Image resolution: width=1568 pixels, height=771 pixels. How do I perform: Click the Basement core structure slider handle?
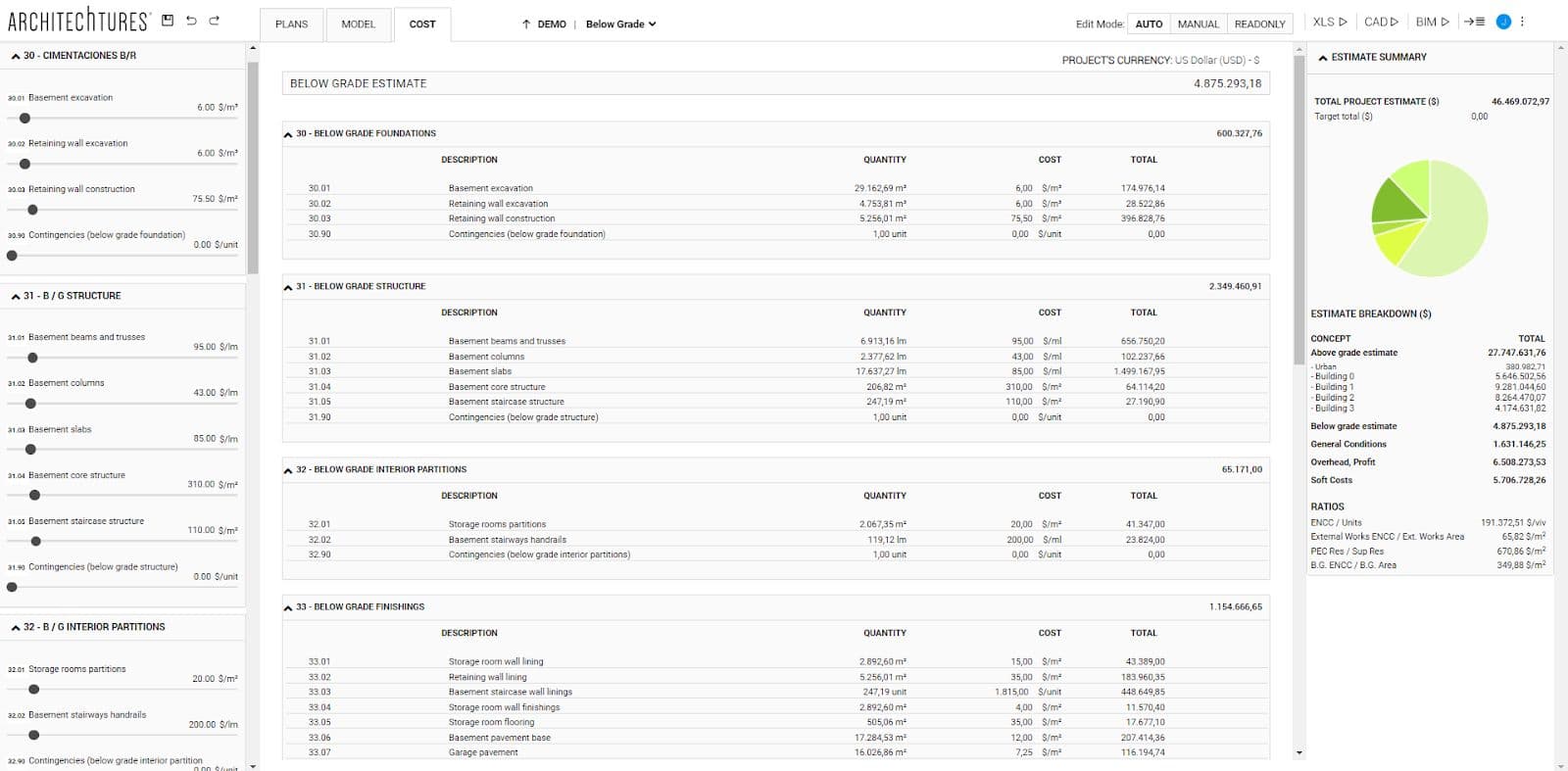tap(34, 496)
